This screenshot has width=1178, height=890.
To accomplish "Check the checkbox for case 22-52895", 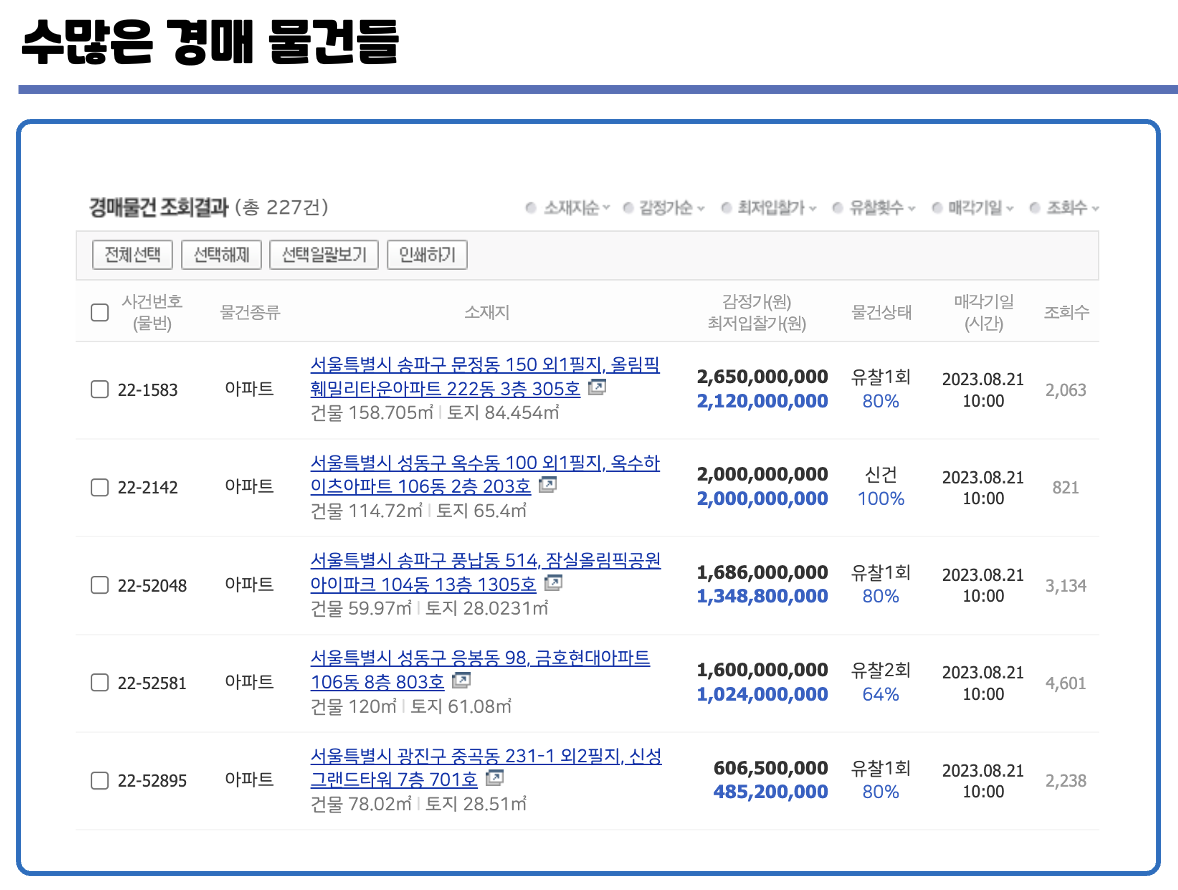I will (99, 780).
